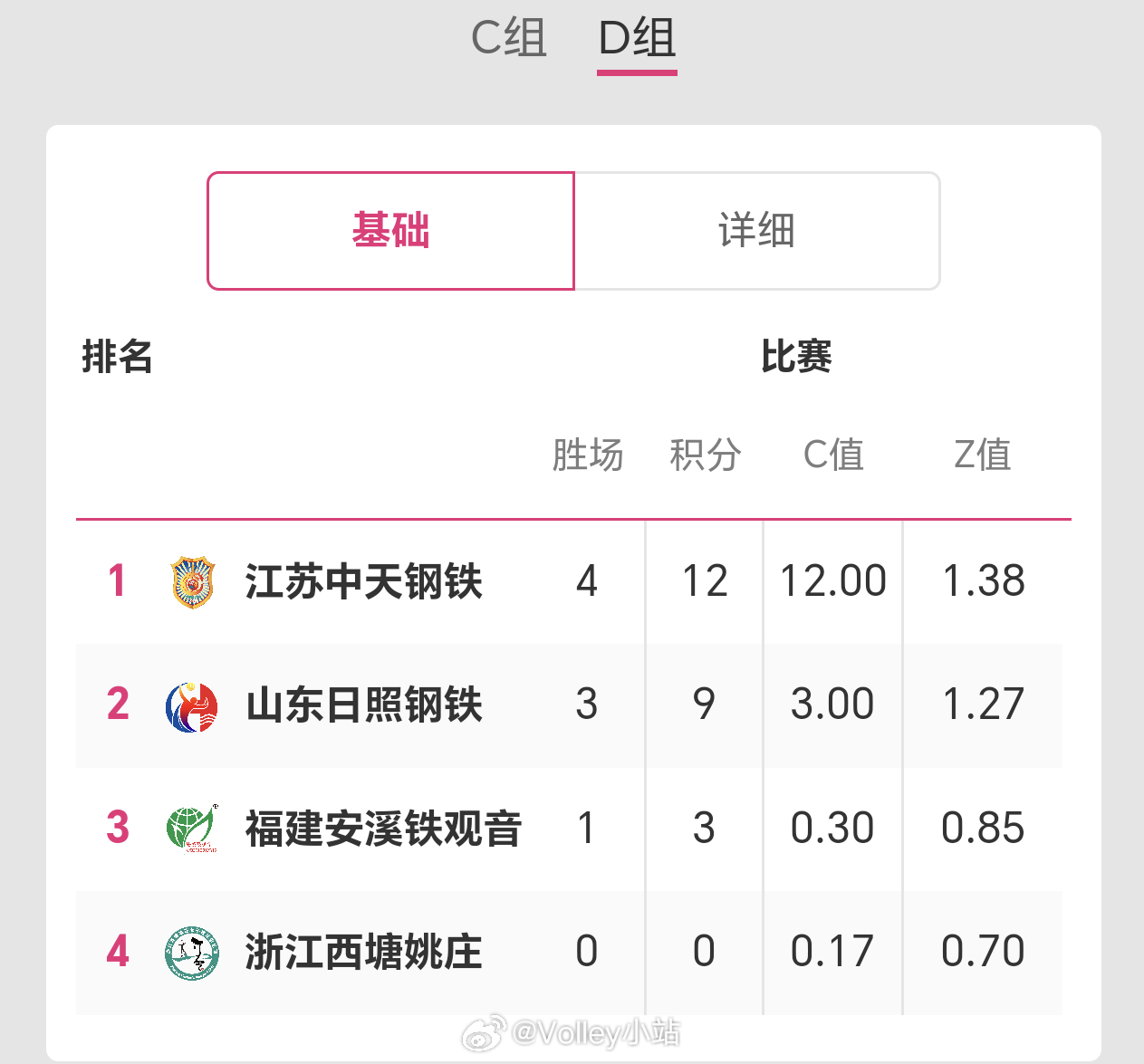Switch to the C组 tab

[507, 38]
